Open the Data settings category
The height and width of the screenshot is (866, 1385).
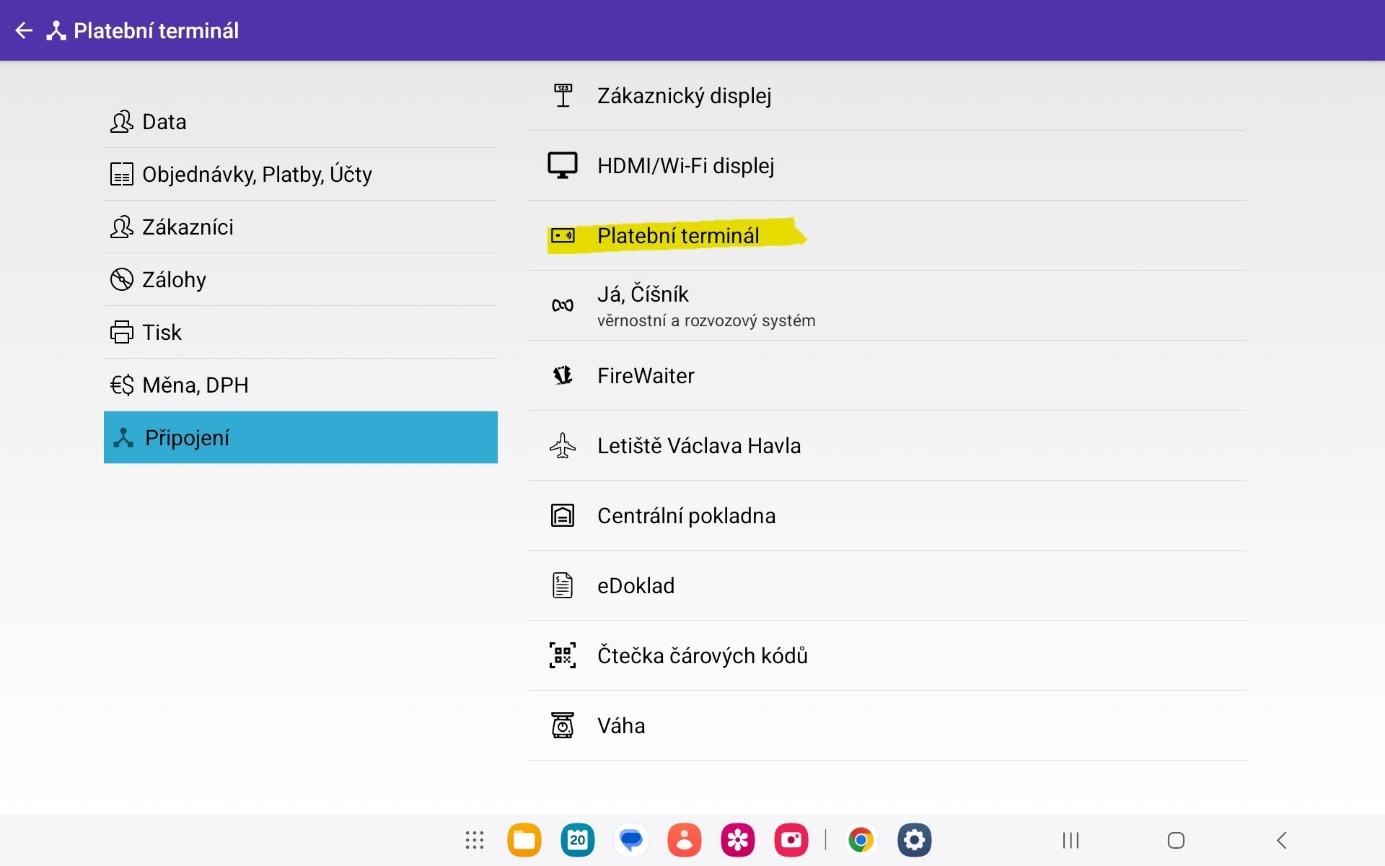pyautogui.click(x=301, y=122)
